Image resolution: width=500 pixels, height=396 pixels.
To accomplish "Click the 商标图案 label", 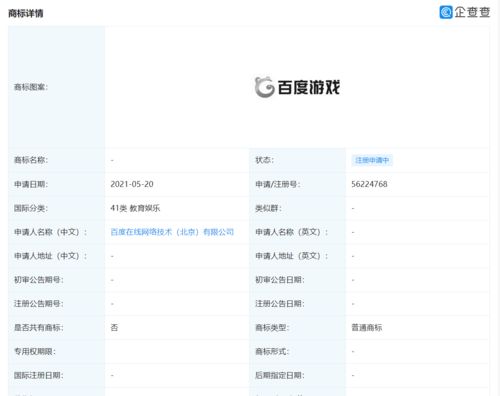I will click(31, 87).
